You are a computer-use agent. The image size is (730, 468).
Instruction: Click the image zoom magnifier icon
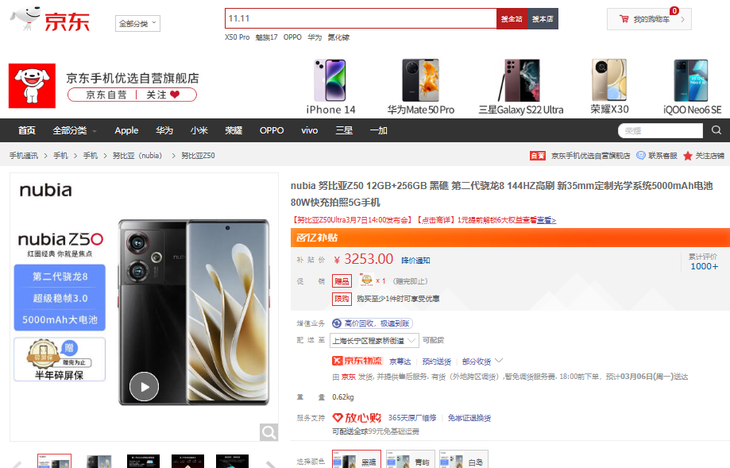(269, 432)
